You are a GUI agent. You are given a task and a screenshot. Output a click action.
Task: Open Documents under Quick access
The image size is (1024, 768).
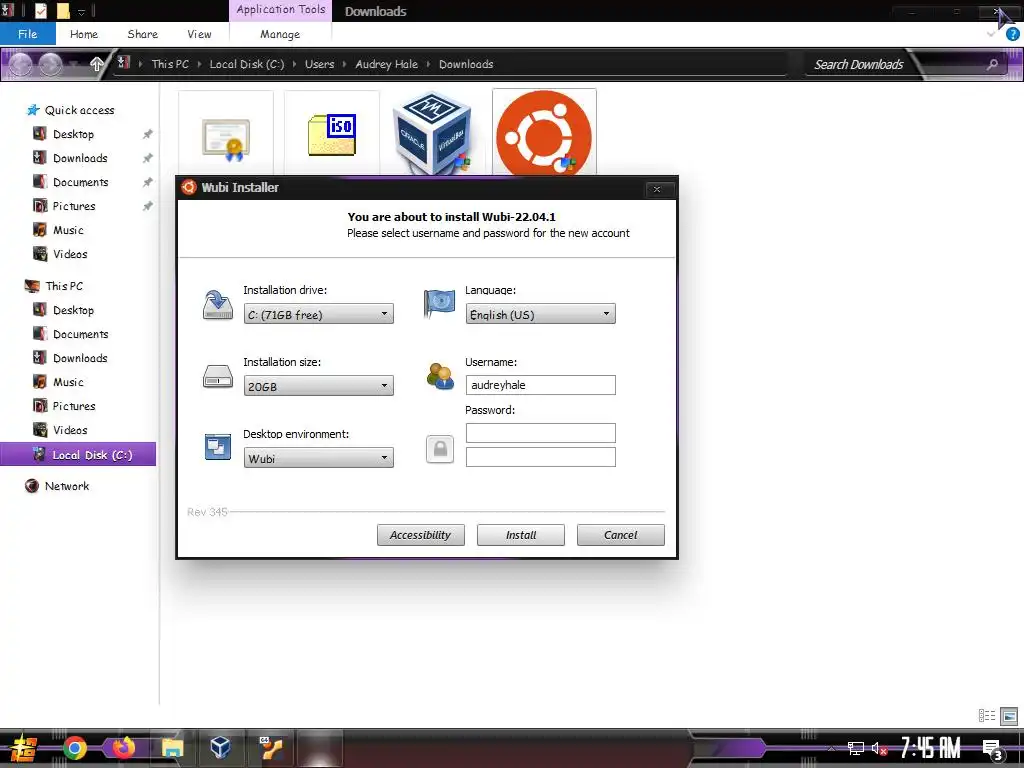click(80, 182)
